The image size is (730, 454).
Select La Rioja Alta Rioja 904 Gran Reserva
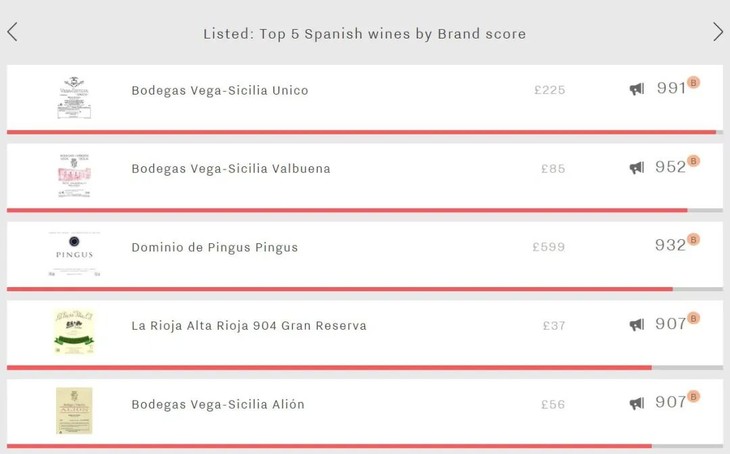click(249, 325)
